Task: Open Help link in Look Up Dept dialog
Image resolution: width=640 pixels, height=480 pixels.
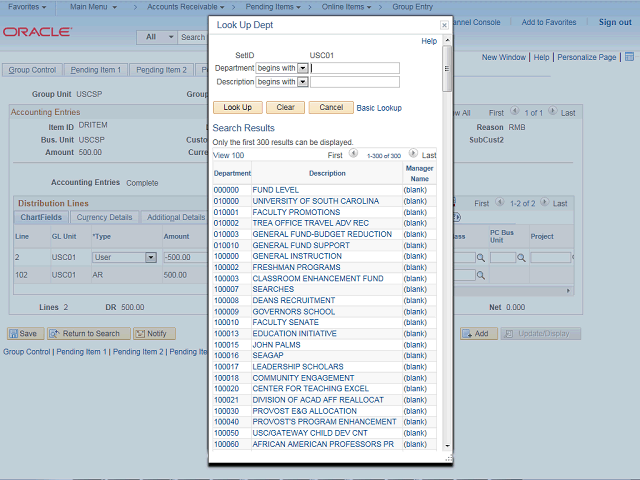Action: [x=429, y=41]
